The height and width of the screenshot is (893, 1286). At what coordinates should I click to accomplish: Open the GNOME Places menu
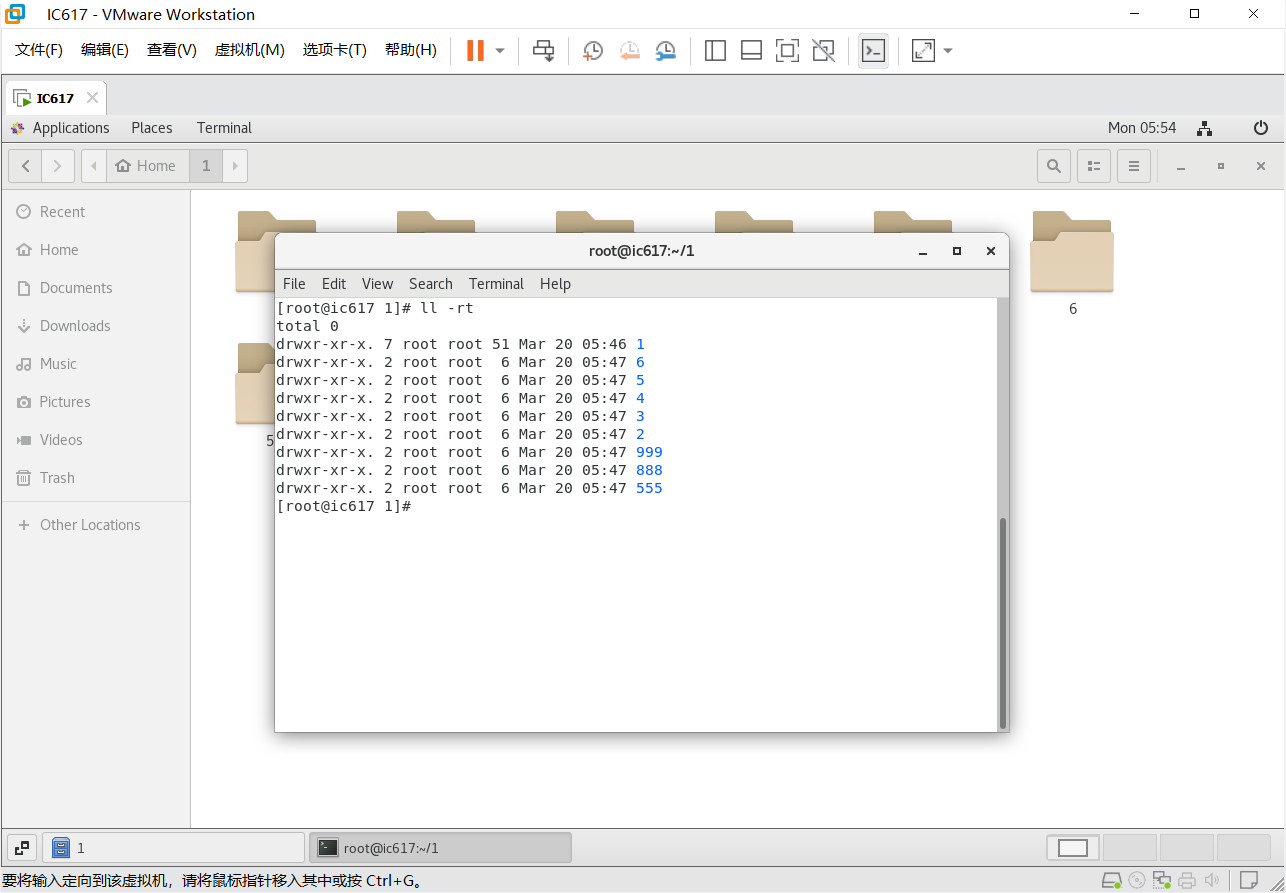point(152,128)
